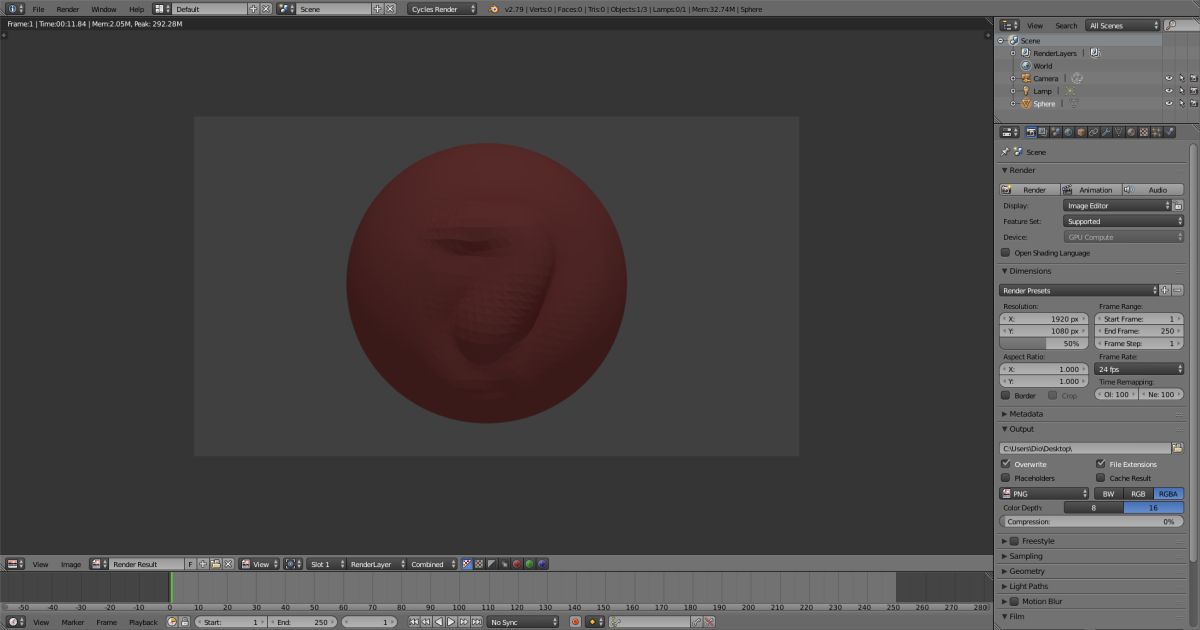
Task: Open the Texture properties tab icon
Action: click(x=1144, y=132)
